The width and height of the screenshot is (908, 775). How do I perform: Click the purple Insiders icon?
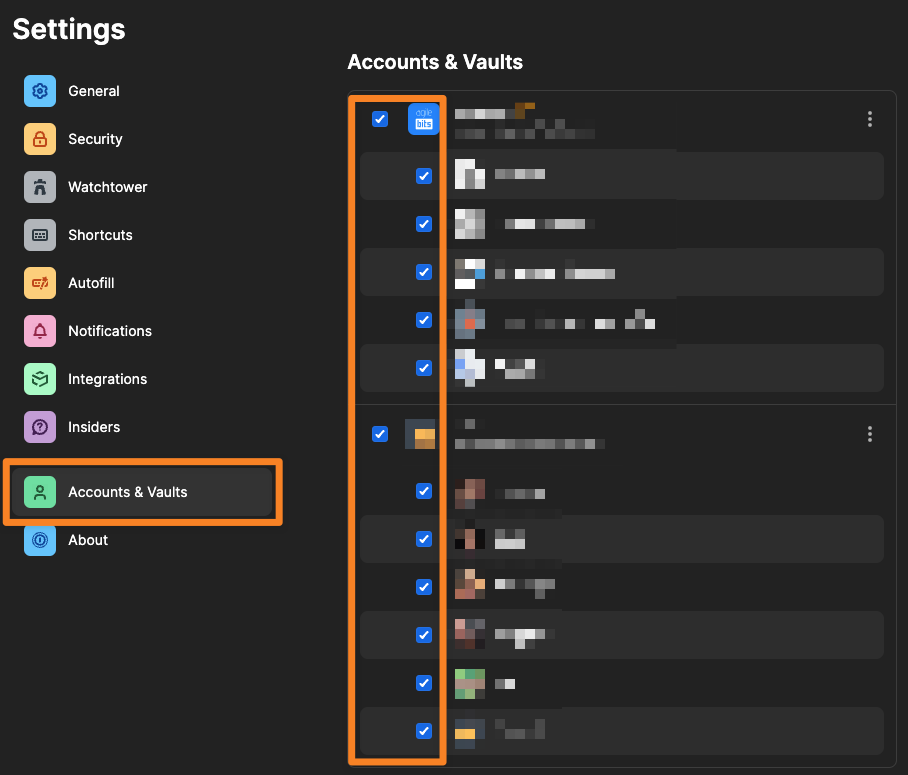coord(40,427)
